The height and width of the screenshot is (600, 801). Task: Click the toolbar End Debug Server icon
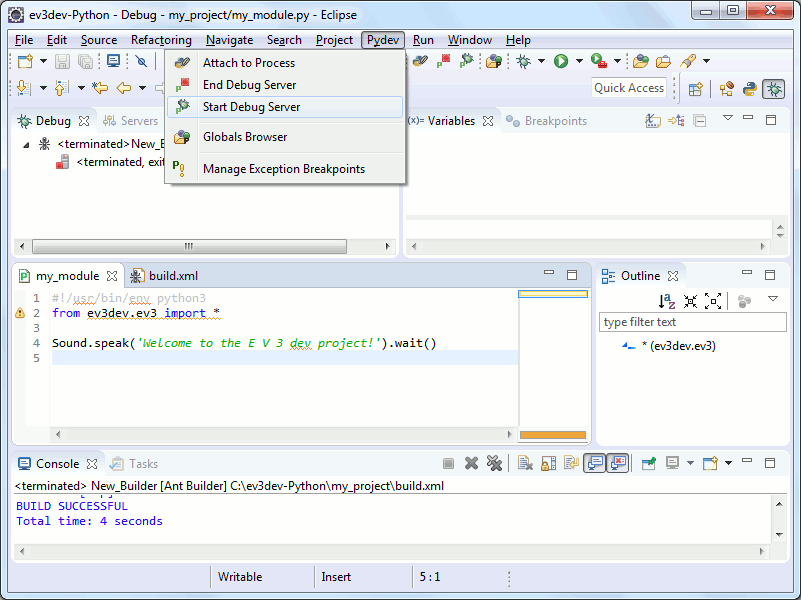click(x=443, y=61)
